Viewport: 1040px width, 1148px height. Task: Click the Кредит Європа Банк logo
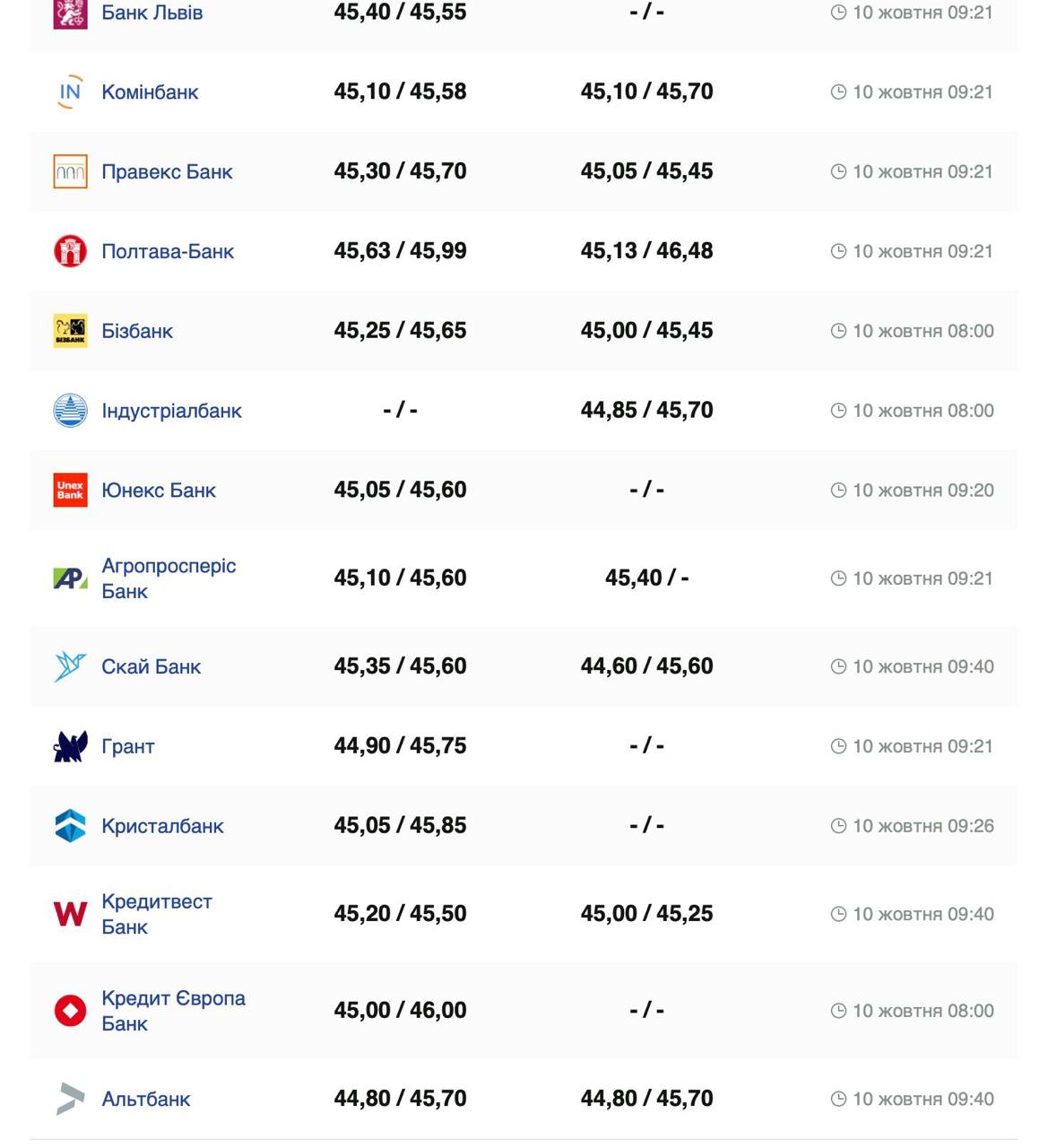tap(70, 1011)
